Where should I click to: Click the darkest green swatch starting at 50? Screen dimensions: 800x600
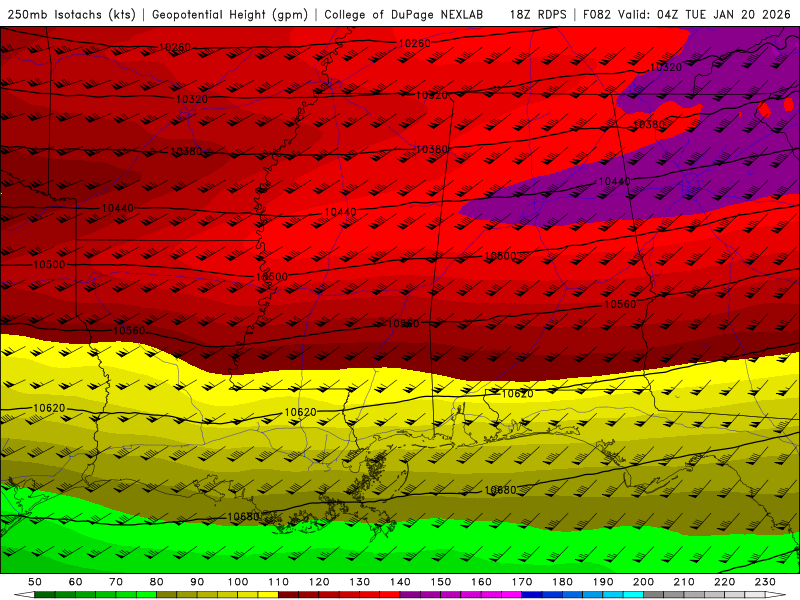tap(45, 595)
